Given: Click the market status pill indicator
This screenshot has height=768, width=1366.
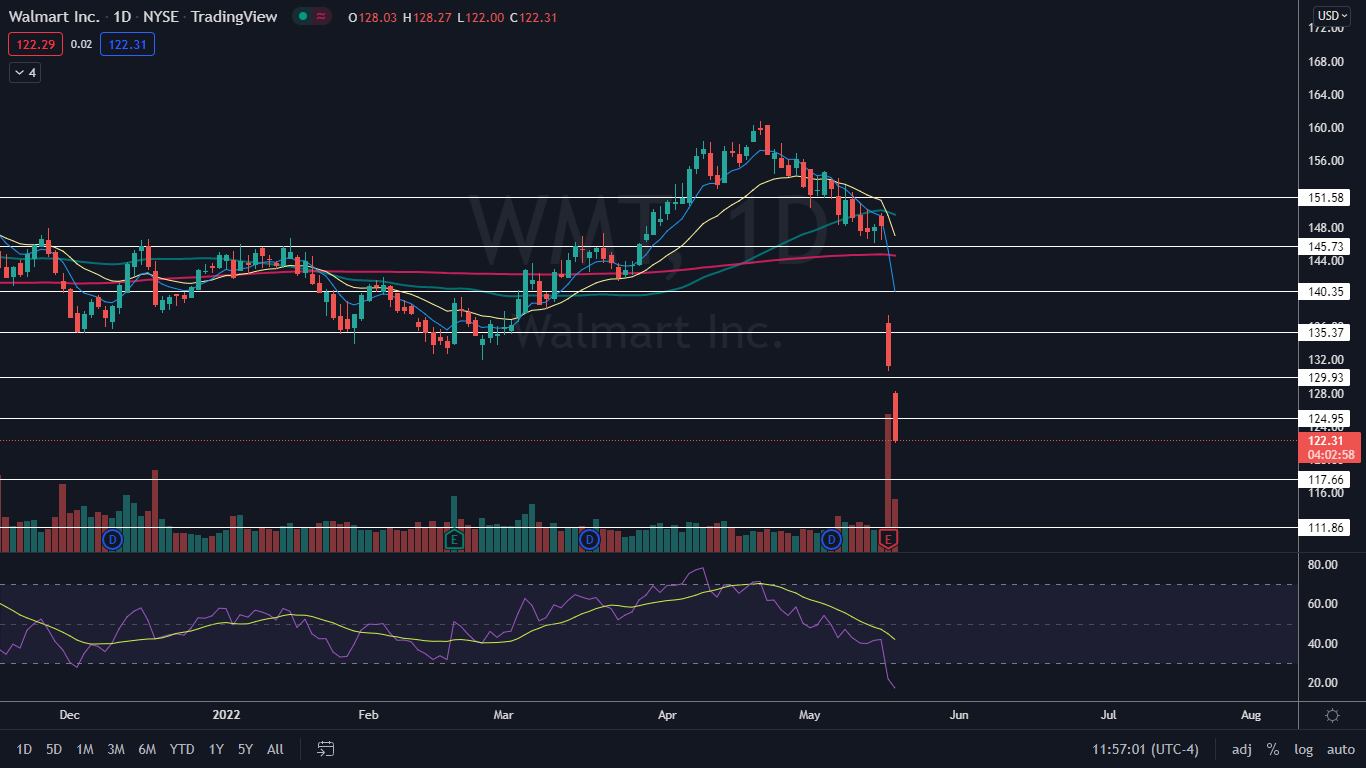Looking at the screenshot, I should pyautogui.click(x=313, y=16).
